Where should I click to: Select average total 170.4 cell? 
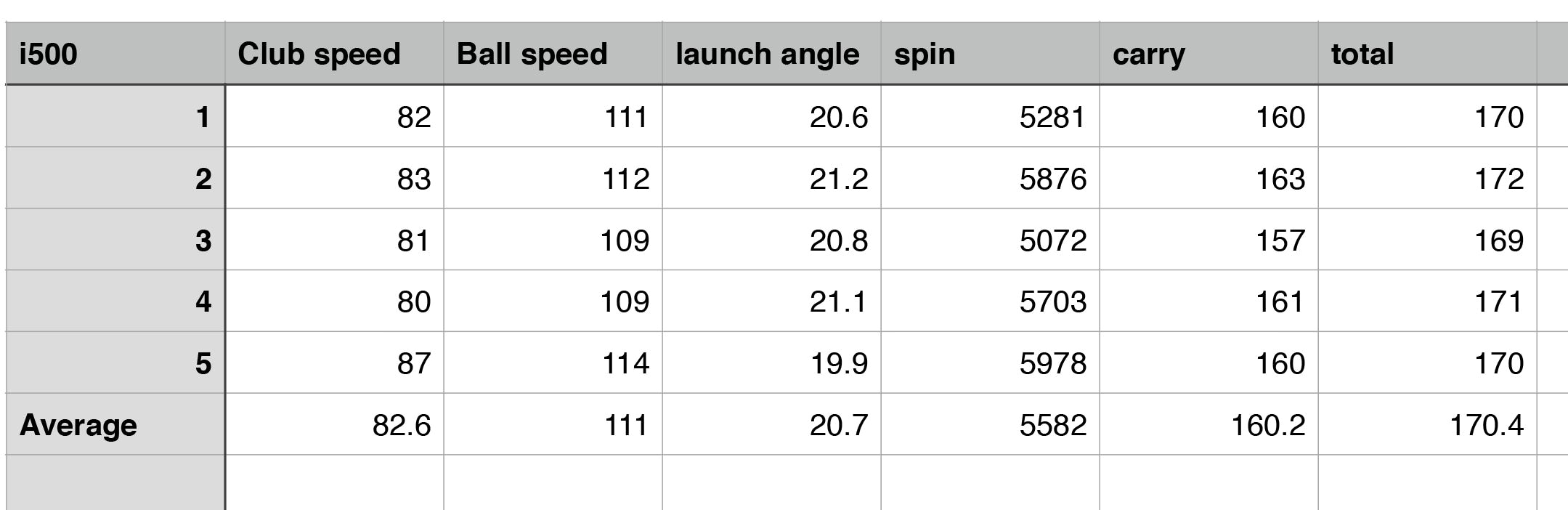tap(1427, 425)
